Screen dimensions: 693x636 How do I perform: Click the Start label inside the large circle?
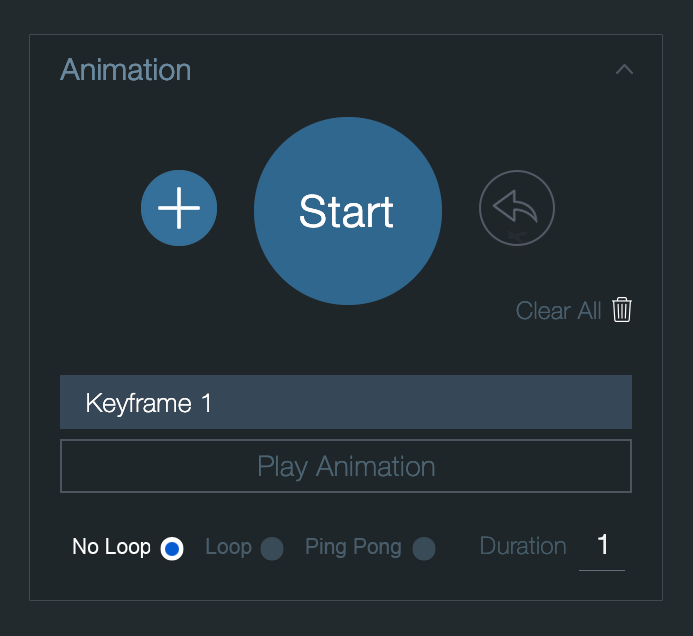click(x=346, y=212)
